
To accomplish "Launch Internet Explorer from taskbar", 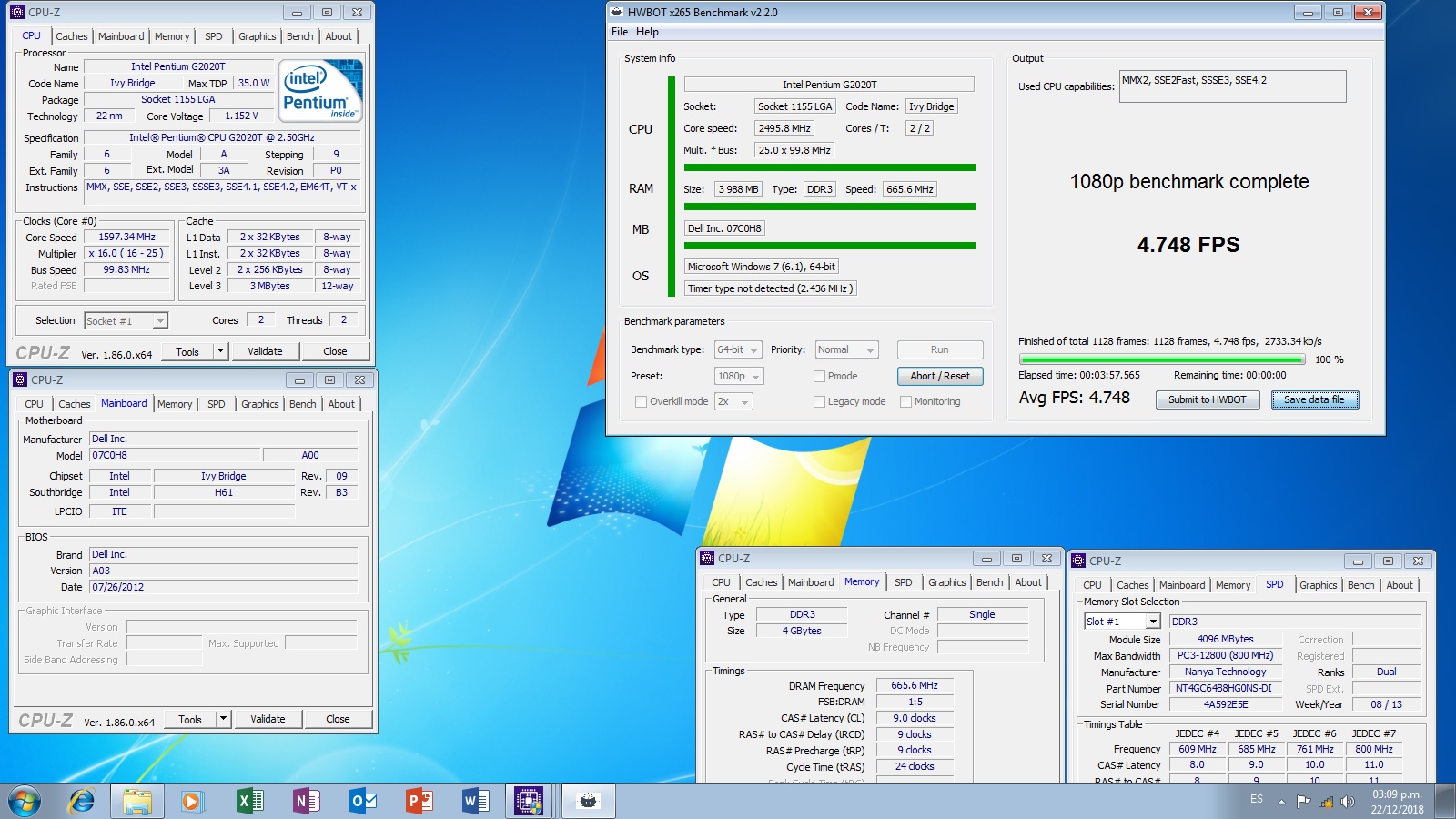I will [81, 801].
